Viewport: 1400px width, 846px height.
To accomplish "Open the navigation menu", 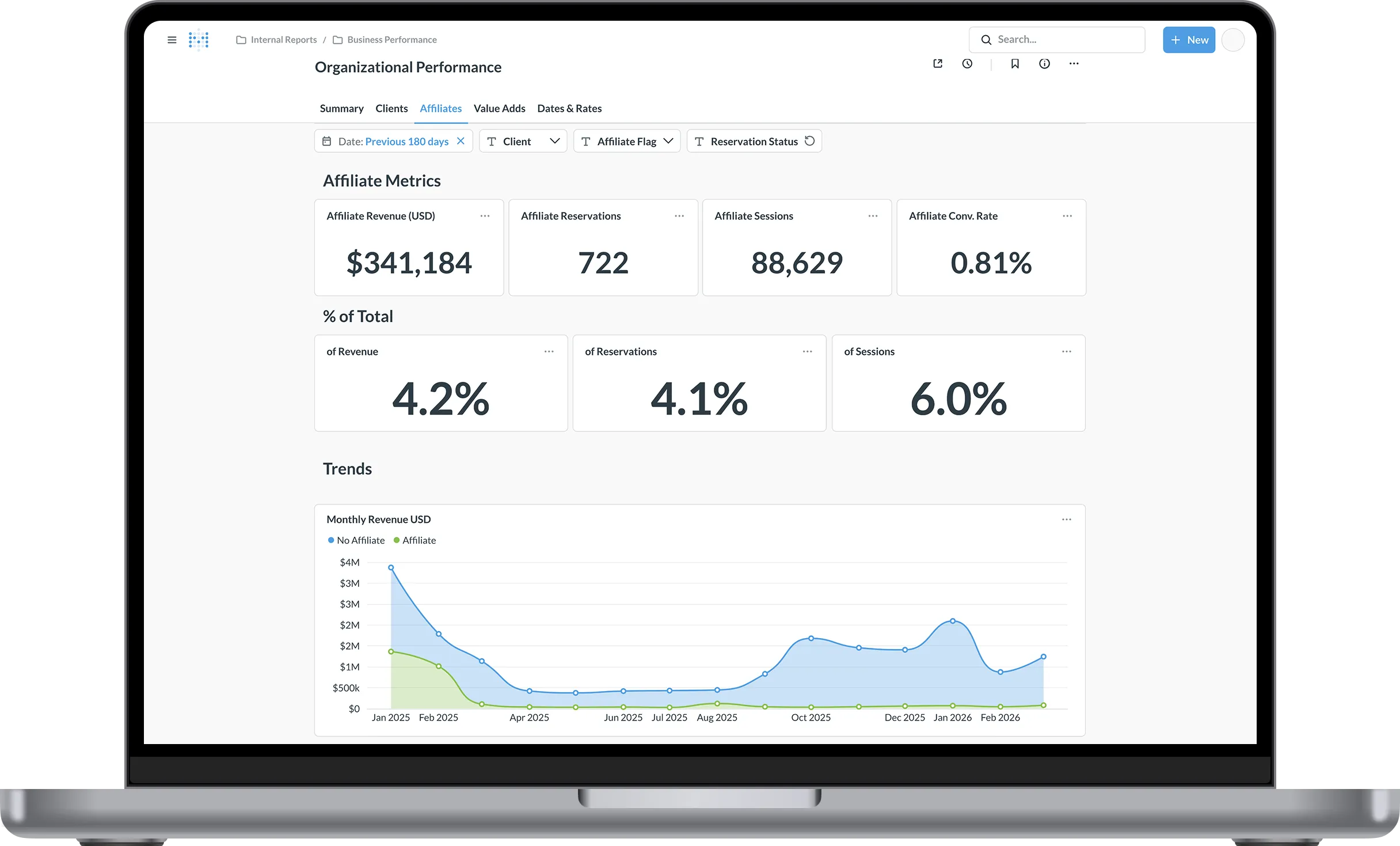I will tap(172, 40).
